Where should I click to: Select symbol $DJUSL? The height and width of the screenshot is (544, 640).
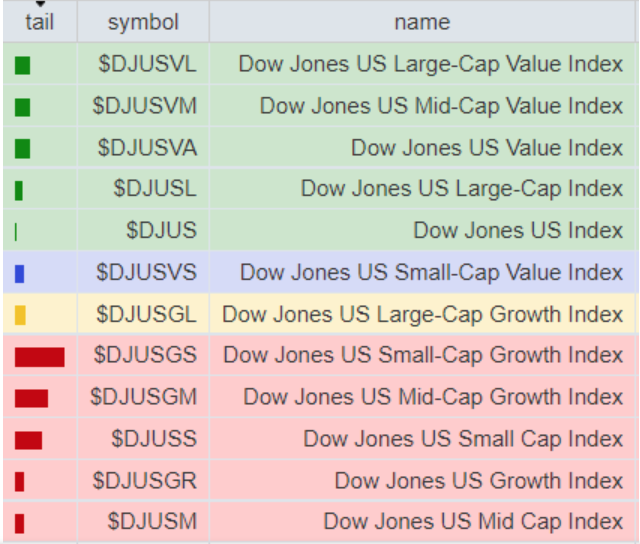[x=155, y=189]
